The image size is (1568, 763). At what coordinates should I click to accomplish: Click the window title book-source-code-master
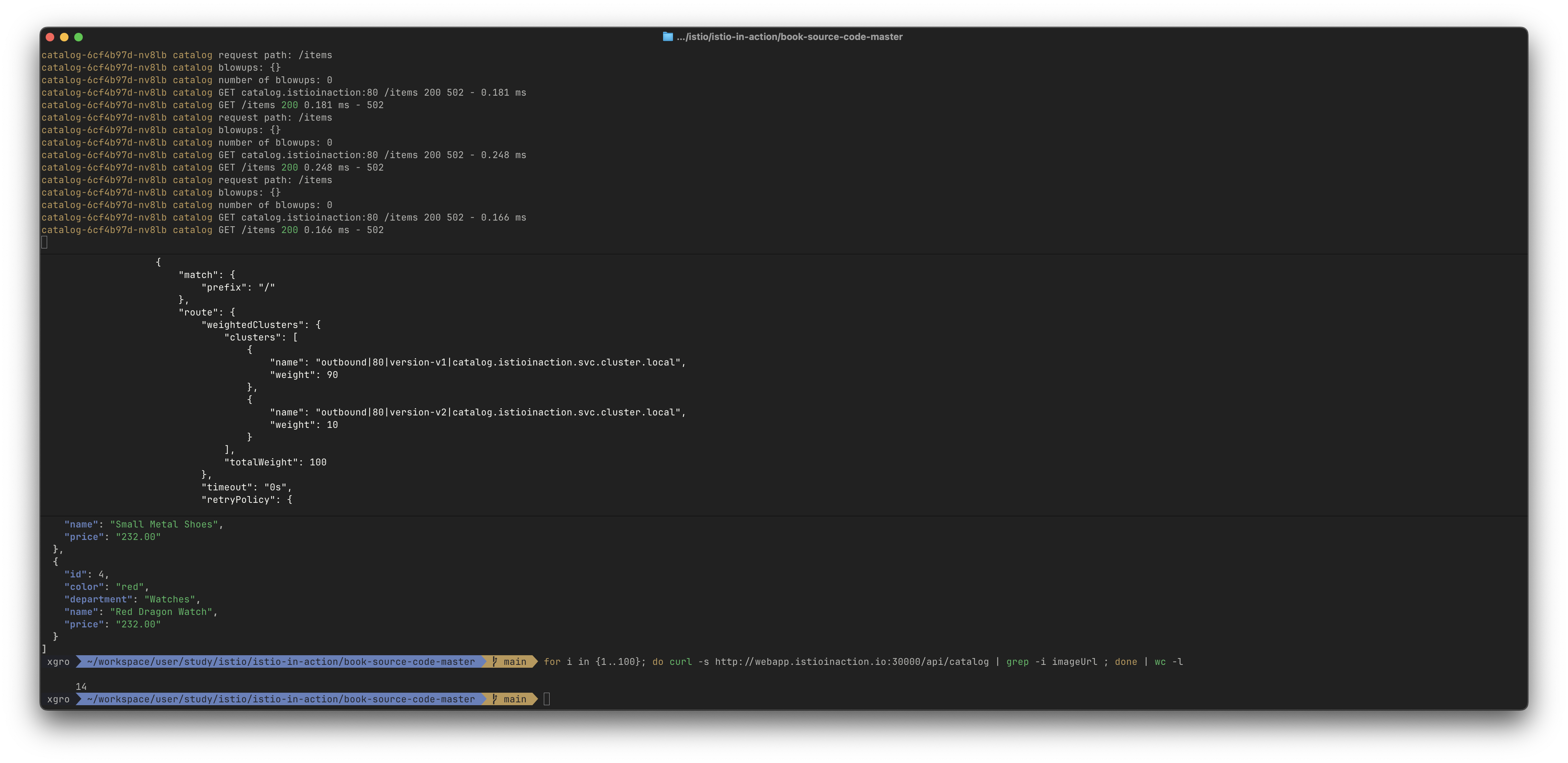pyautogui.click(x=789, y=36)
